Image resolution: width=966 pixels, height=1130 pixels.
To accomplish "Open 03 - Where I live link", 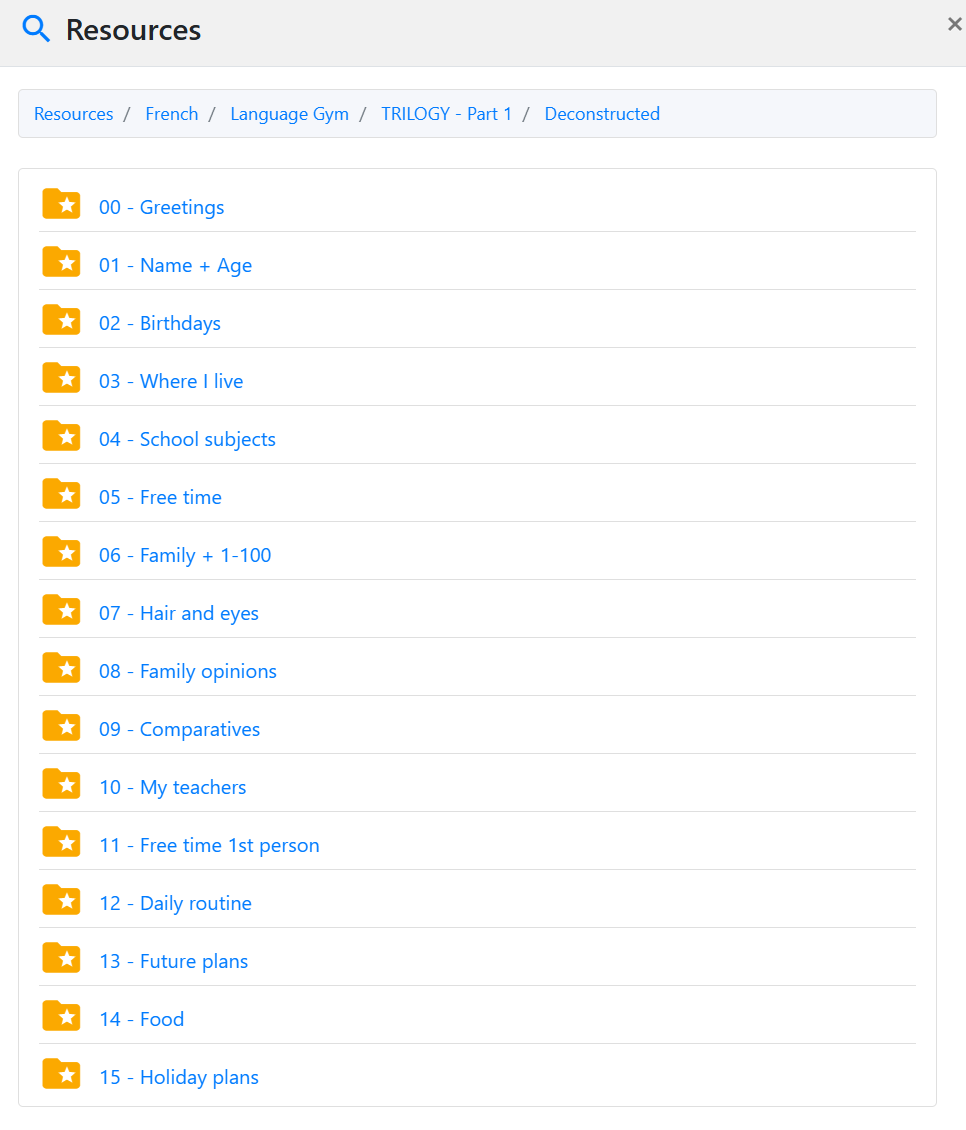I will (x=171, y=381).
